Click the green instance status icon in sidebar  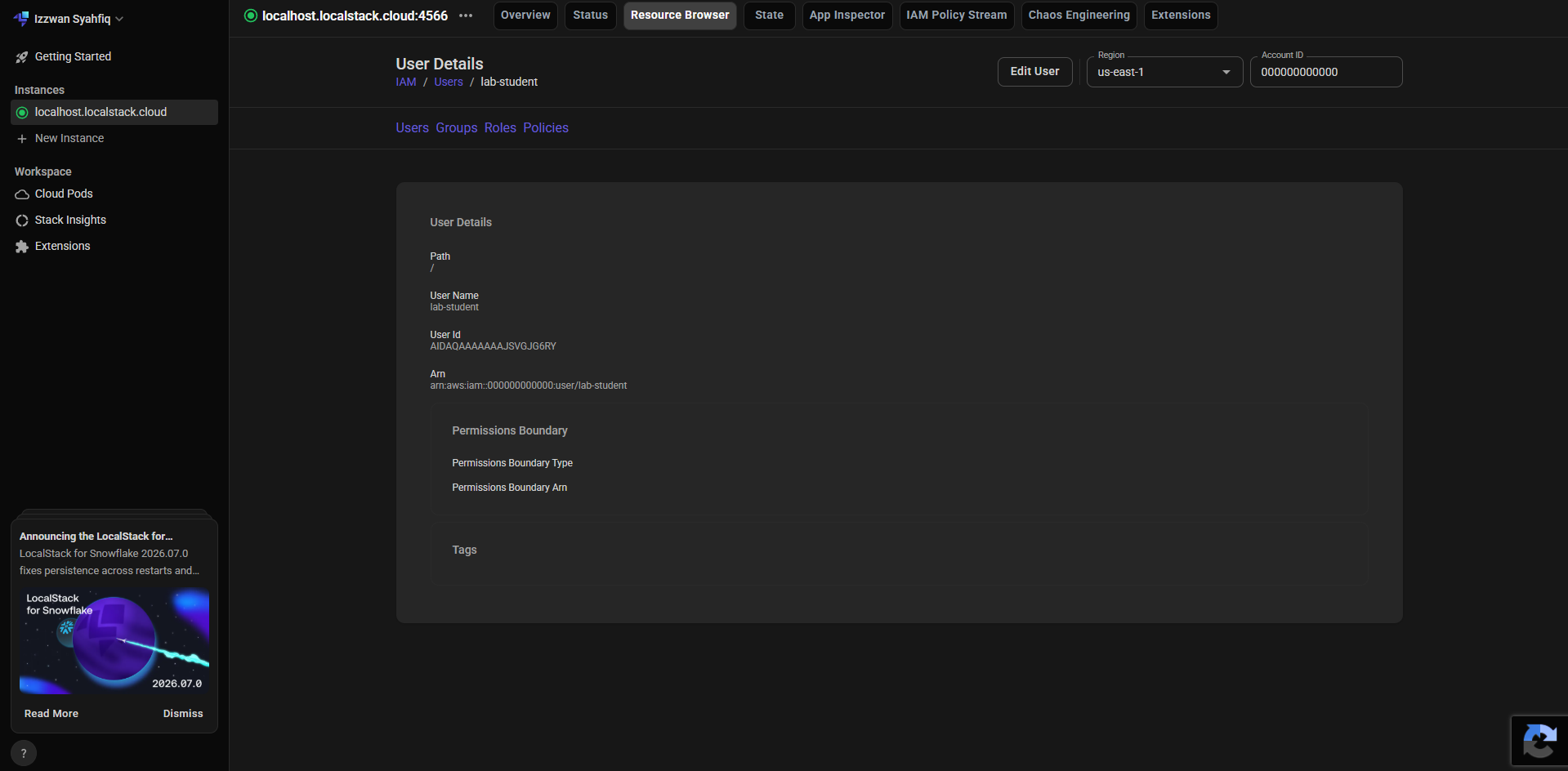(22, 113)
